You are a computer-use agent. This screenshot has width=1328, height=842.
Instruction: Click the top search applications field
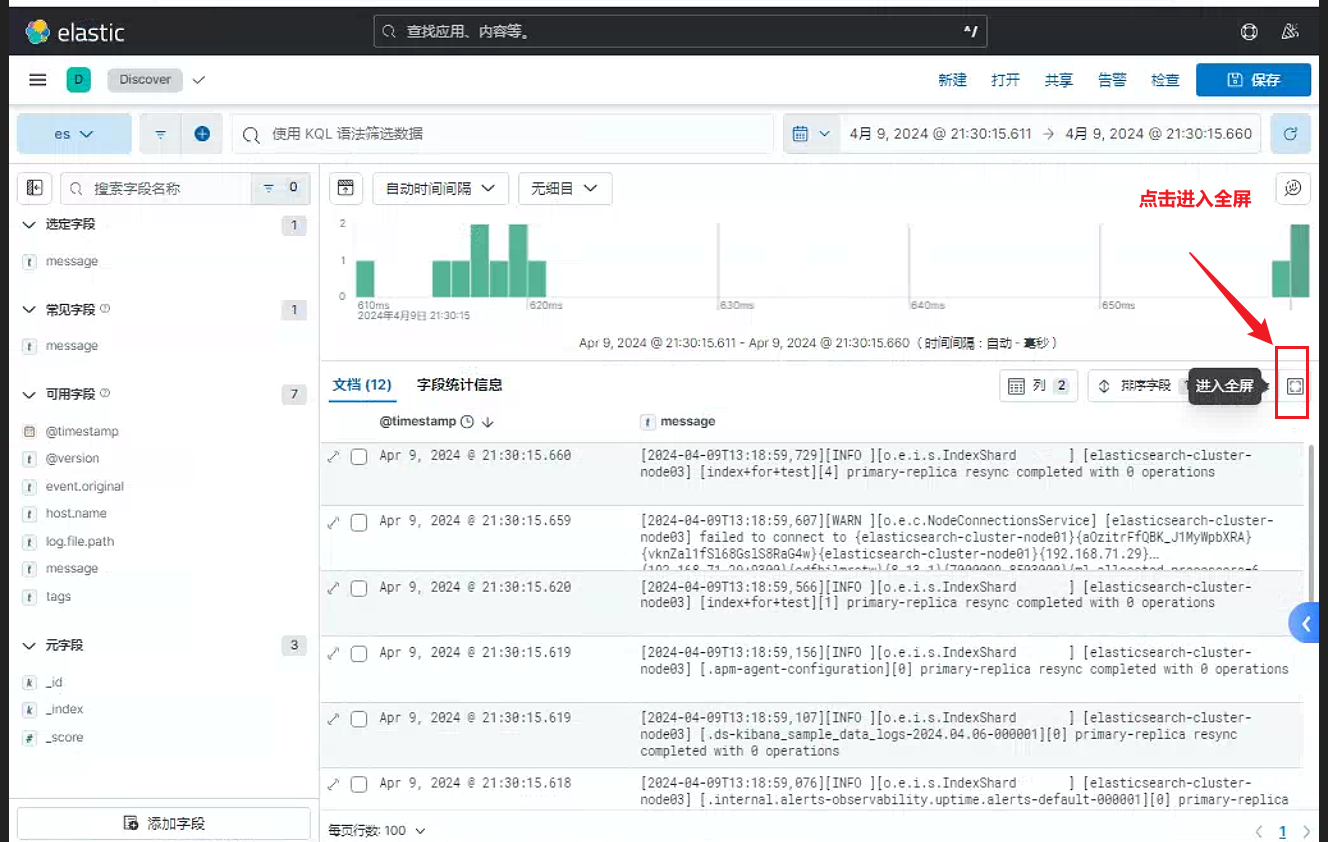[x=680, y=32]
